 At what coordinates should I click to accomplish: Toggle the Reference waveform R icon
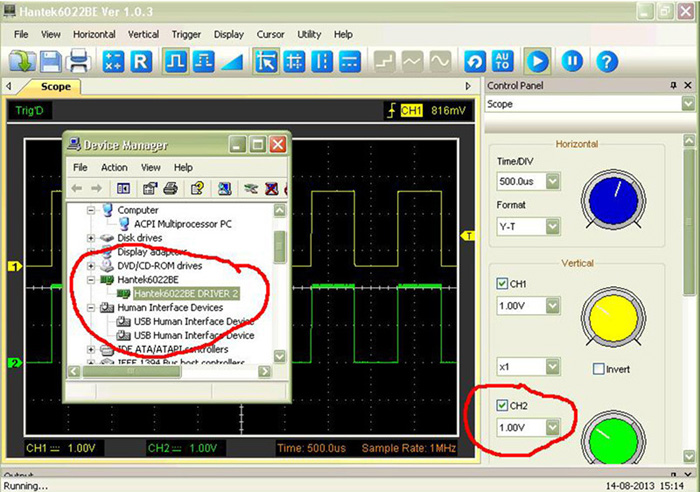point(141,61)
